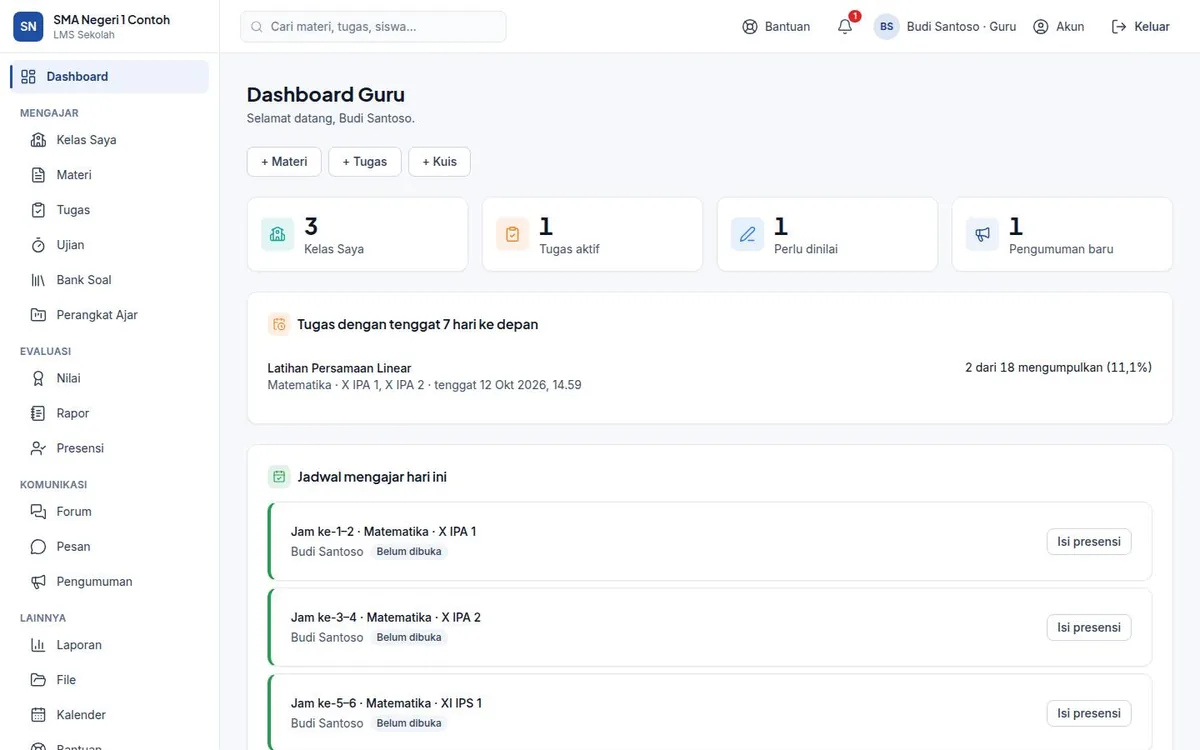This screenshot has width=1200, height=750.
Task: Click the Tugas aktif card icon
Action: 513,234
